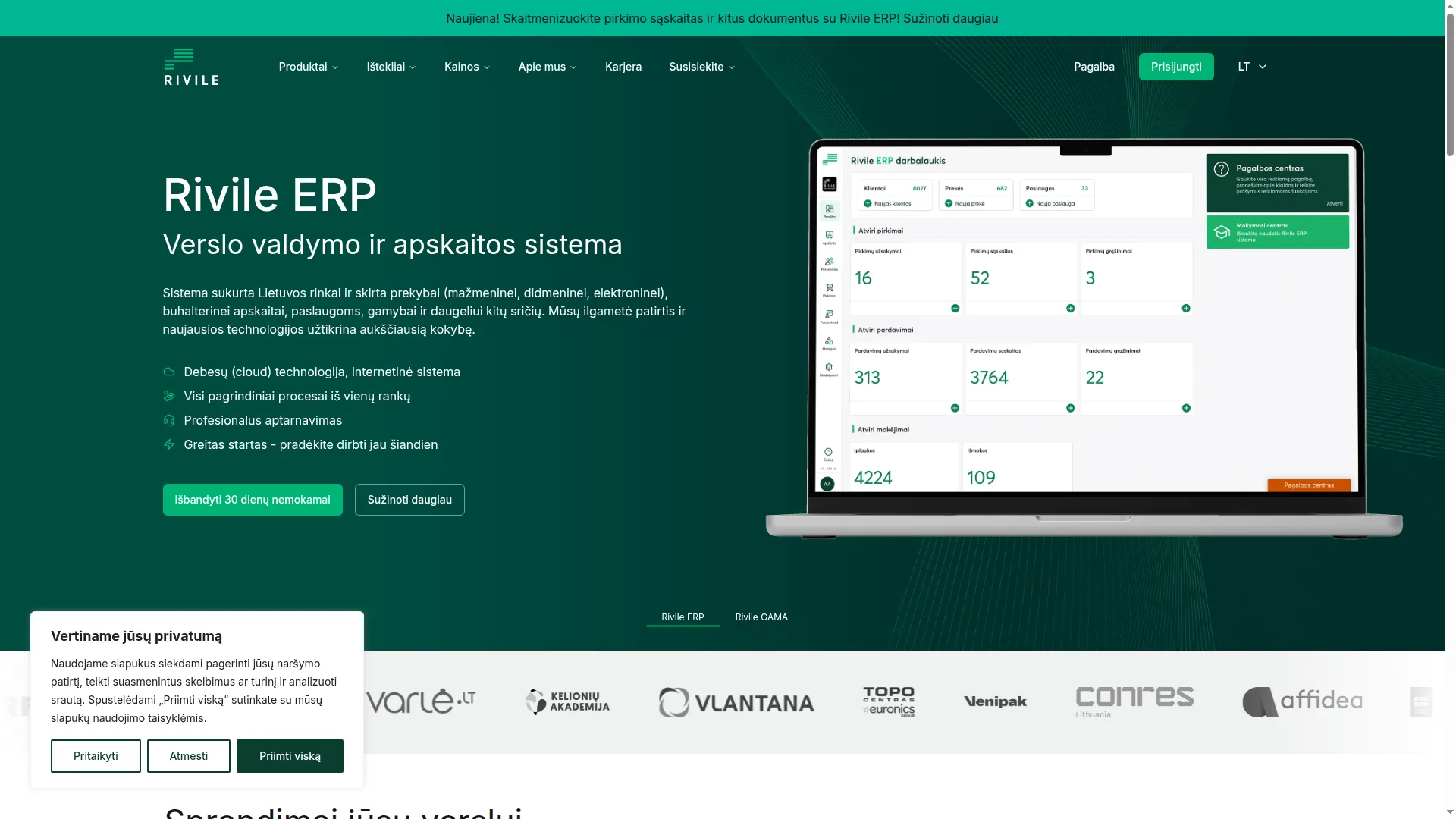Click the icon beside Visi pagrindiniai procesai

tap(169, 396)
